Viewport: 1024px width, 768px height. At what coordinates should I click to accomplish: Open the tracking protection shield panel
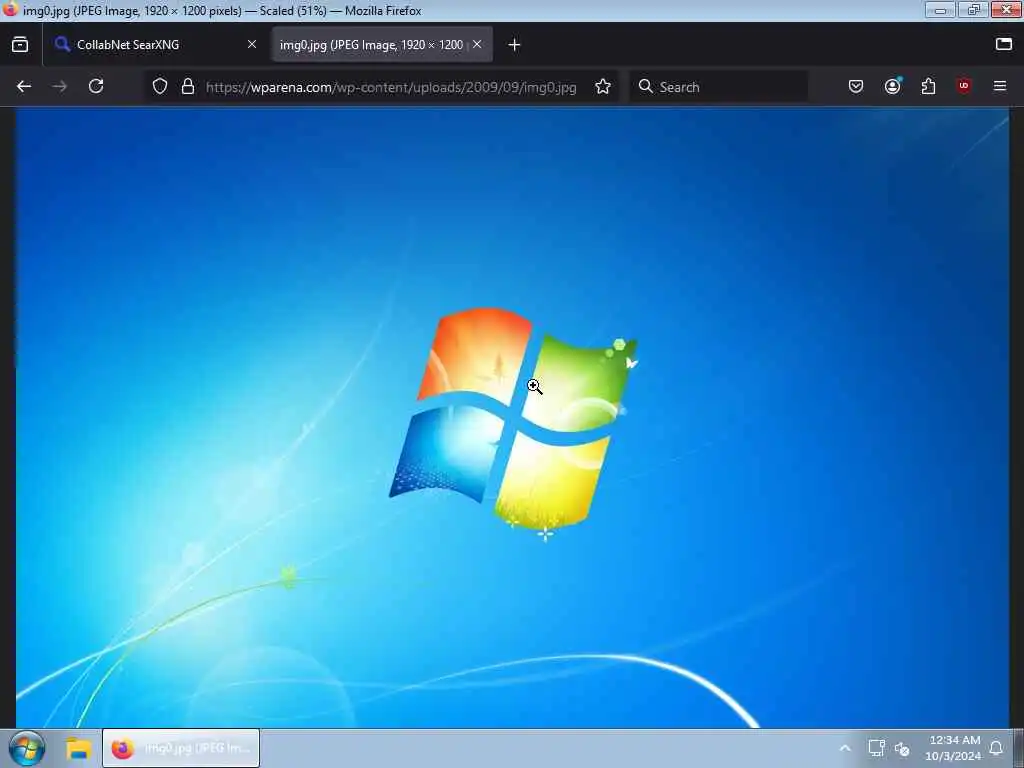[160, 86]
